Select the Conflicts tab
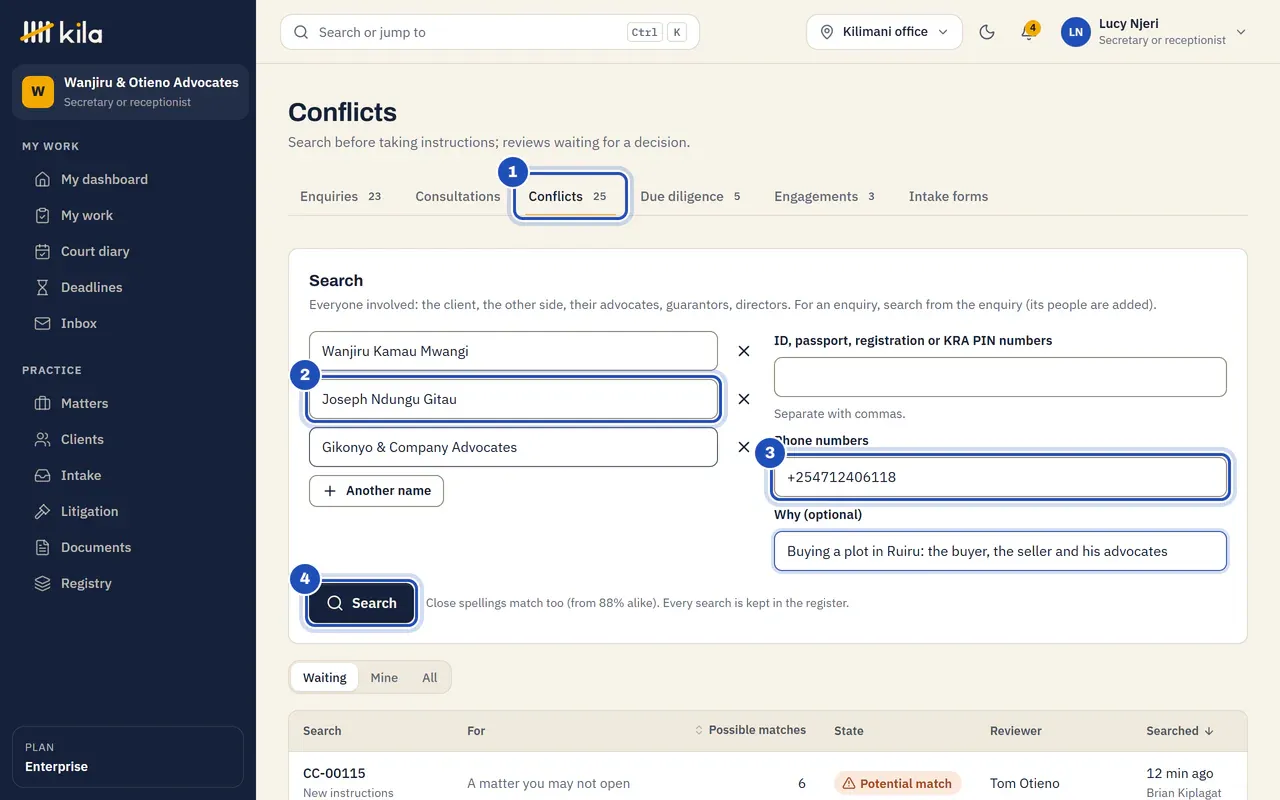1280x800 pixels. coord(569,197)
